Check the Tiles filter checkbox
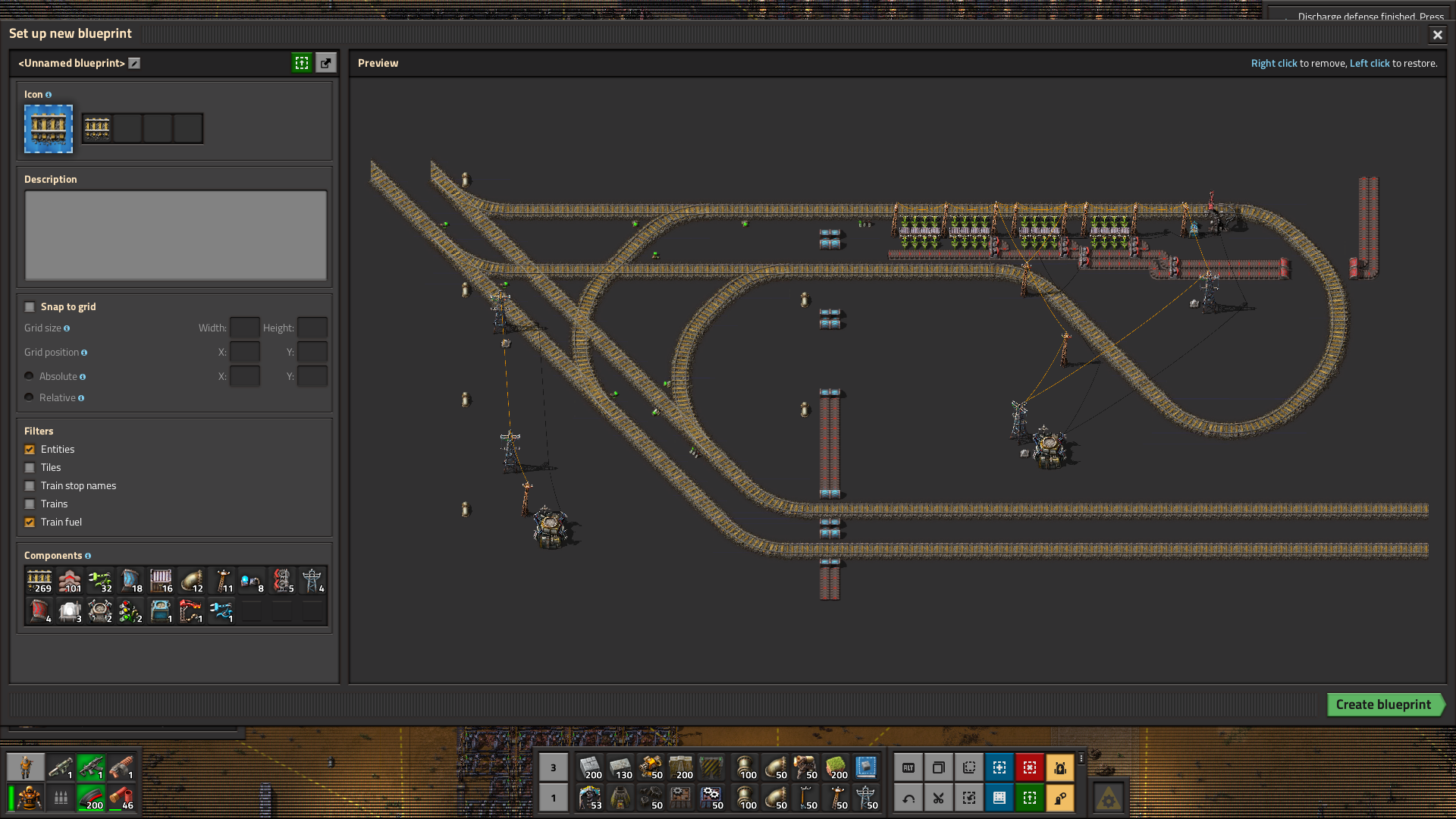Screen dimensions: 1456x819 click(x=30, y=468)
